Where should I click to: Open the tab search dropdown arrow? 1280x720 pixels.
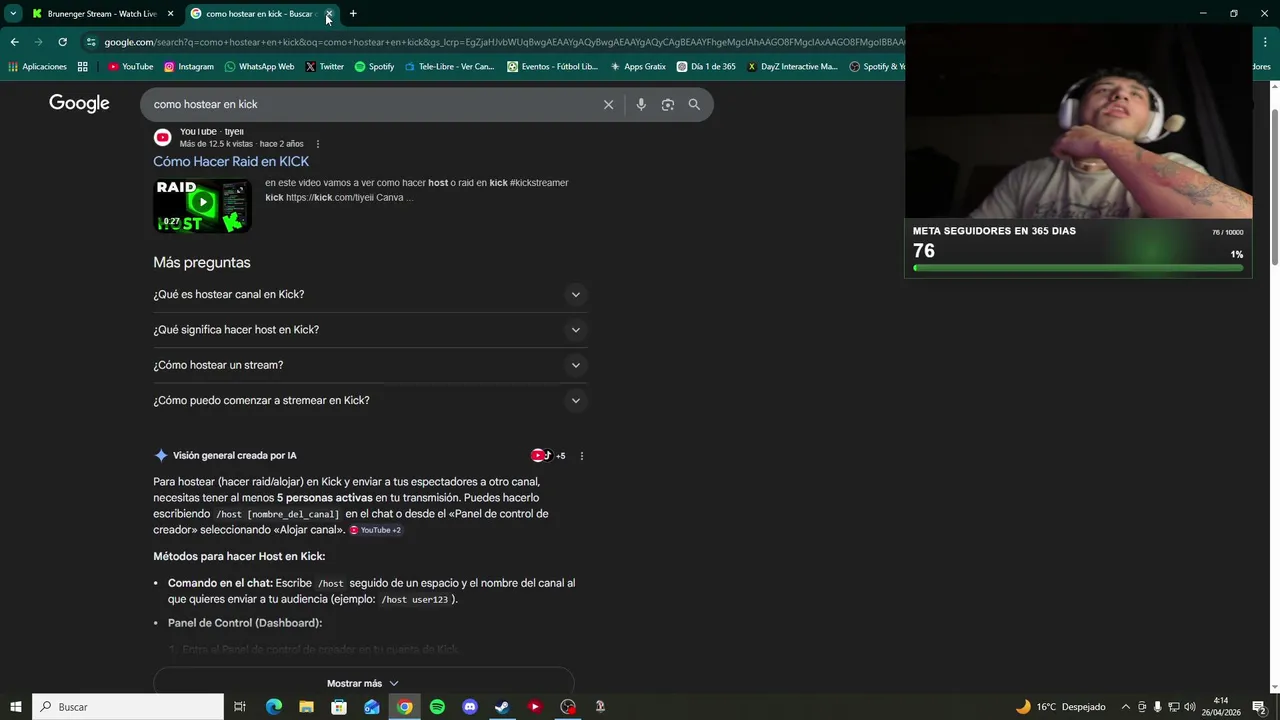pos(13,14)
